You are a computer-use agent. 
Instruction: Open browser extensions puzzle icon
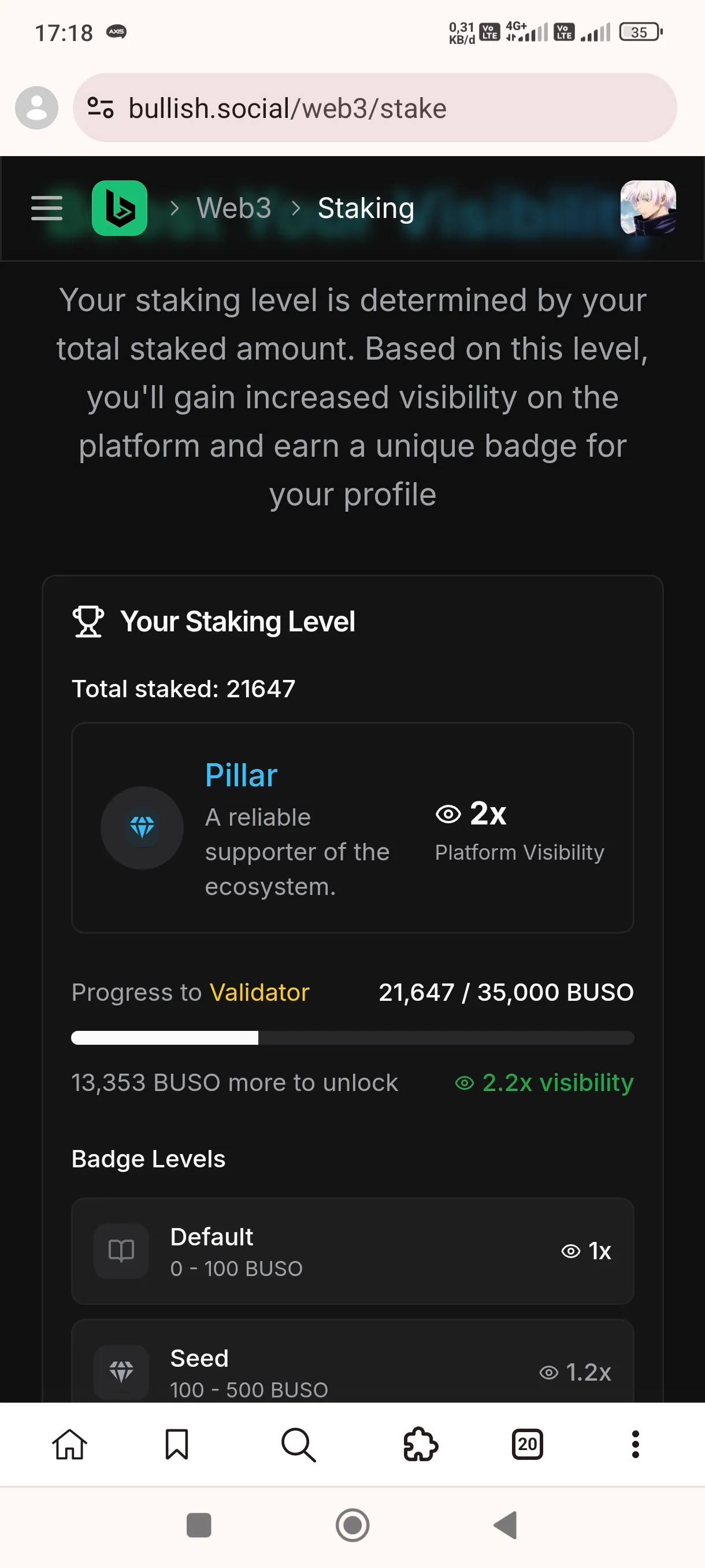[420, 1444]
